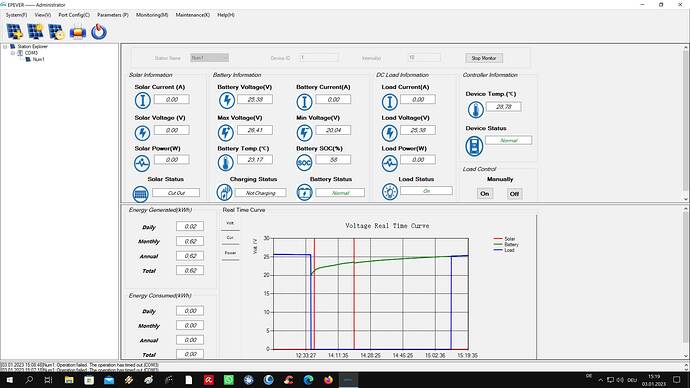
Task: Open the Windows Start menu
Action: click(x=9, y=380)
